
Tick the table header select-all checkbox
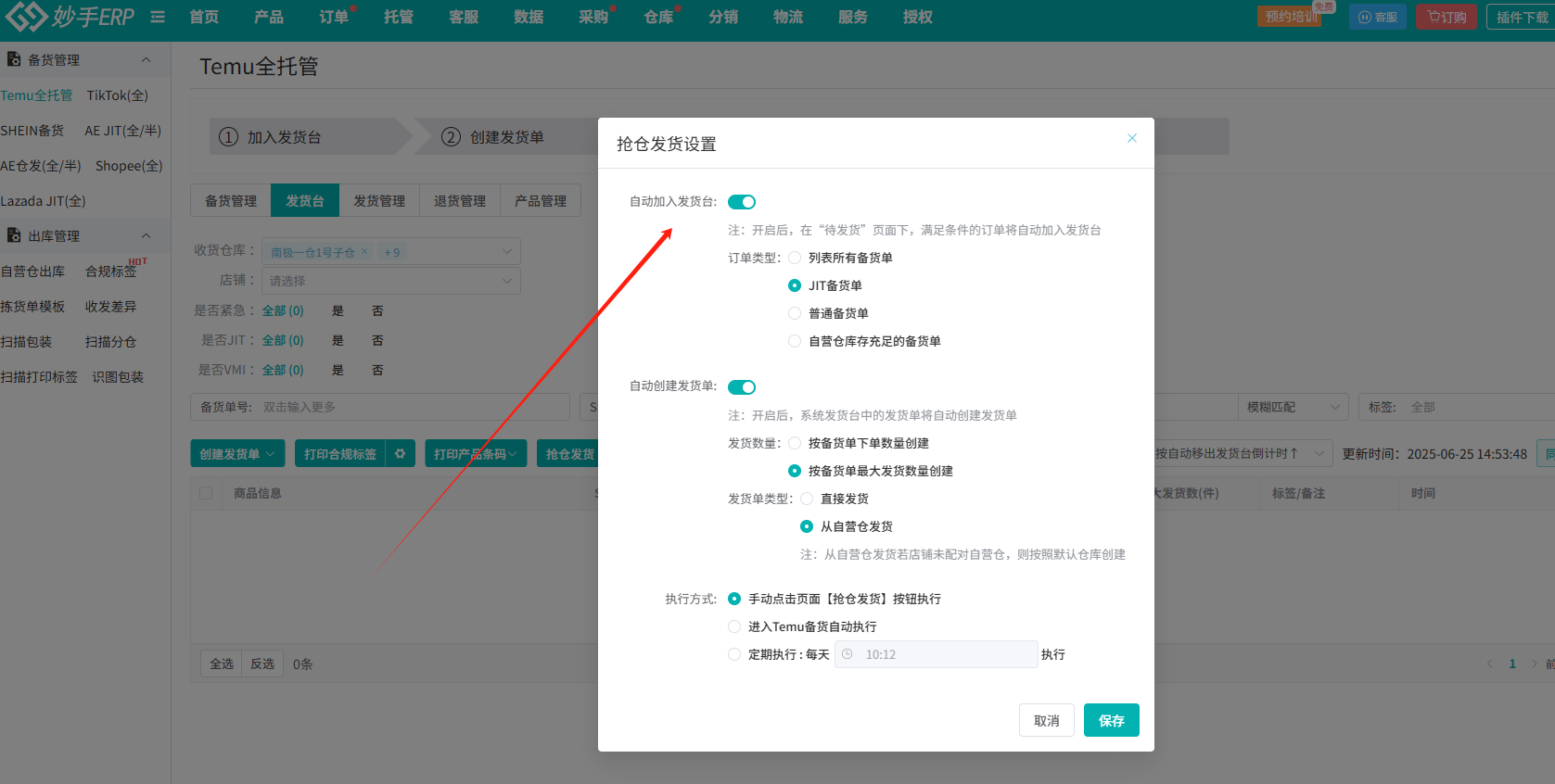point(206,493)
